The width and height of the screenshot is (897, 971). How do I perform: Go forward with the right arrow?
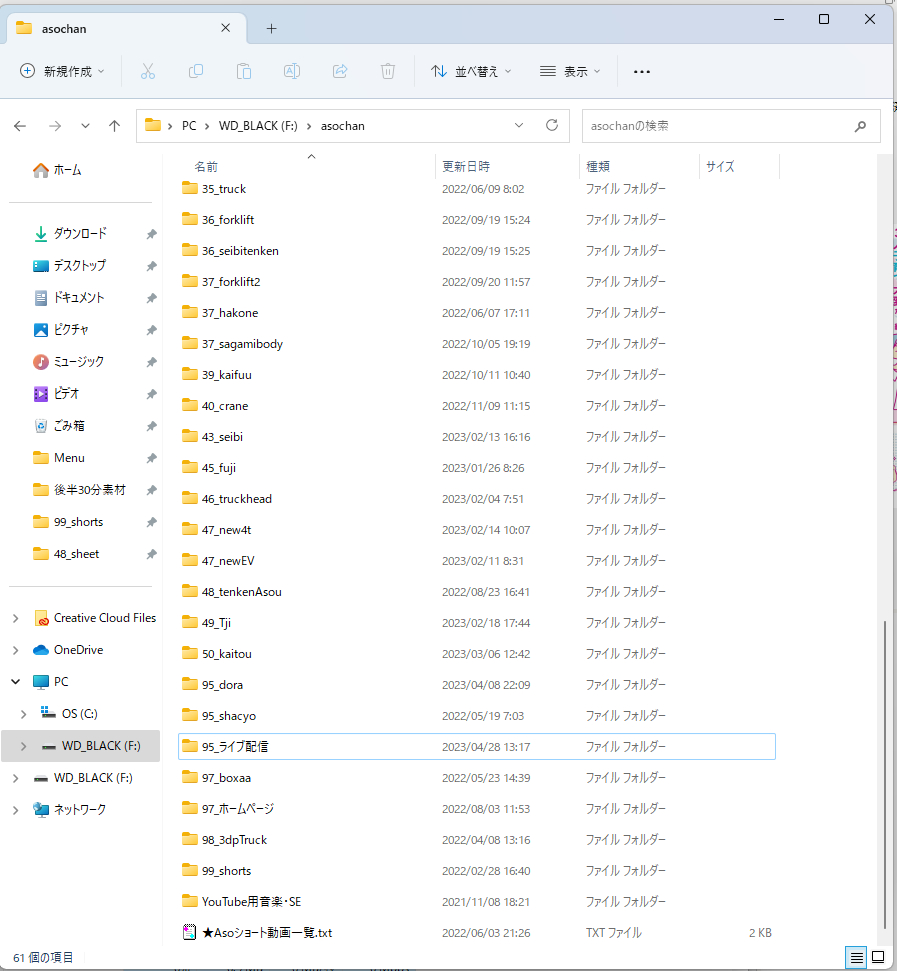pos(55,126)
